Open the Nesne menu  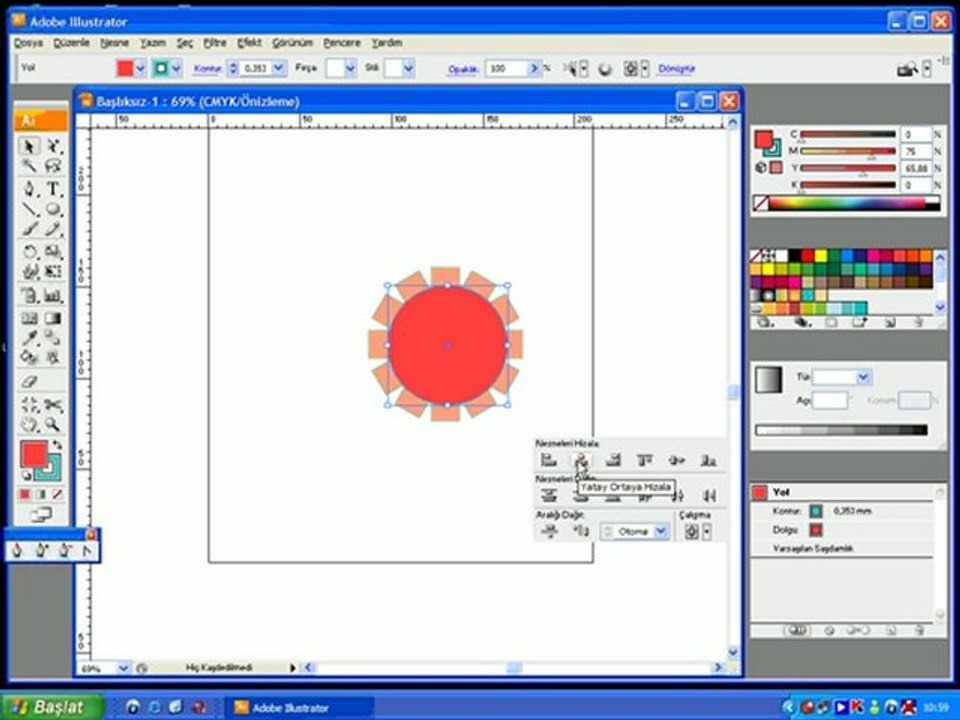[114, 43]
